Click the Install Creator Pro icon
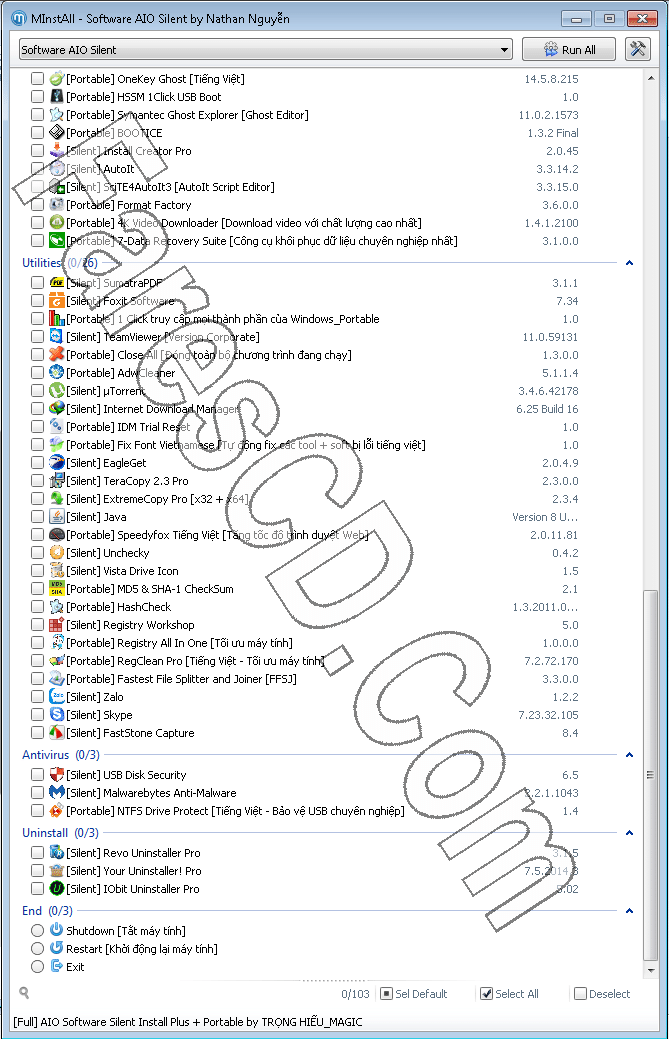669x1039 pixels. [x=57, y=150]
